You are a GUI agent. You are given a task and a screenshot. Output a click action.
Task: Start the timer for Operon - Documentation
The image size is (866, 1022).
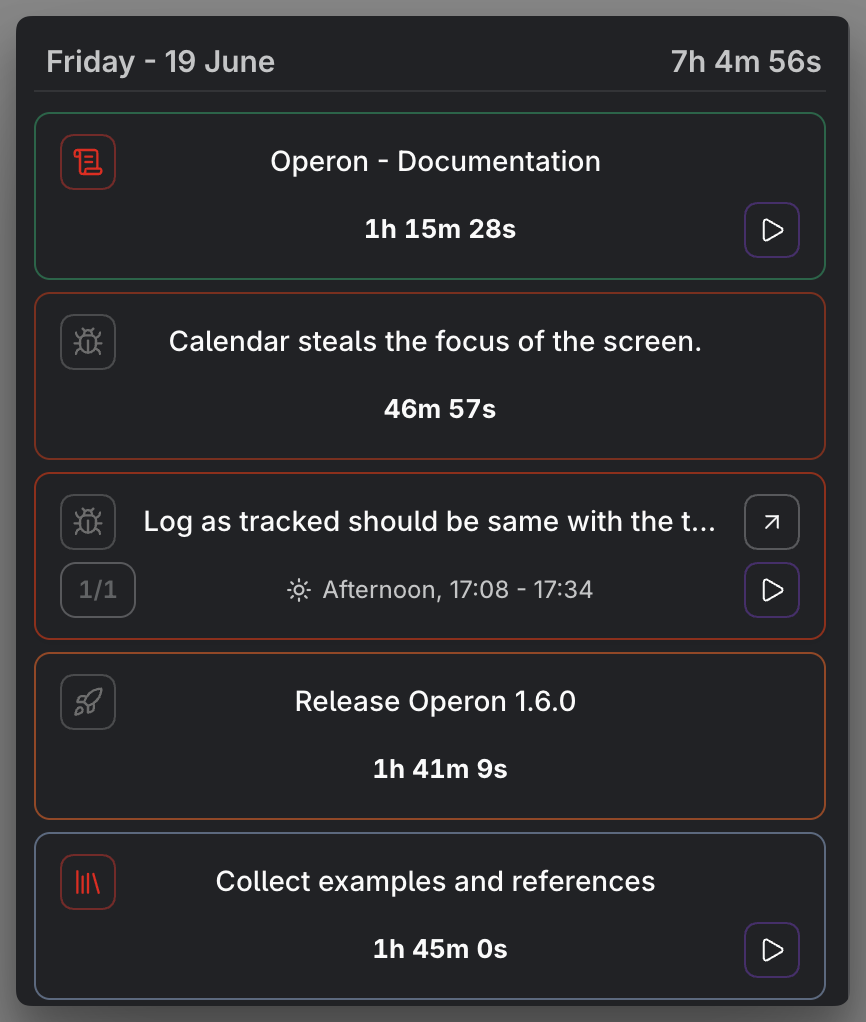(772, 230)
